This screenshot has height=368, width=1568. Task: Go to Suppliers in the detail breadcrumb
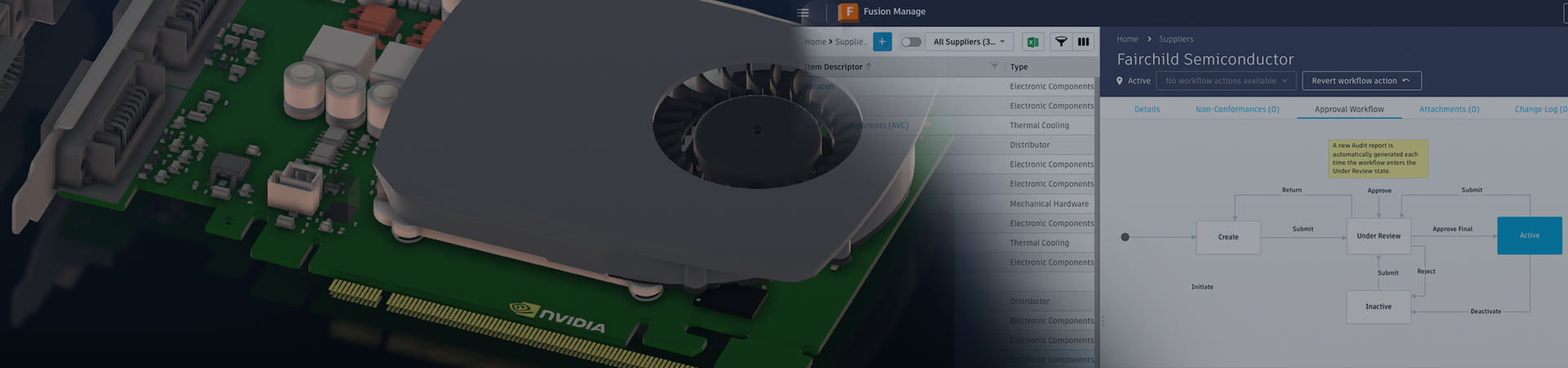click(x=1176, y=39)
